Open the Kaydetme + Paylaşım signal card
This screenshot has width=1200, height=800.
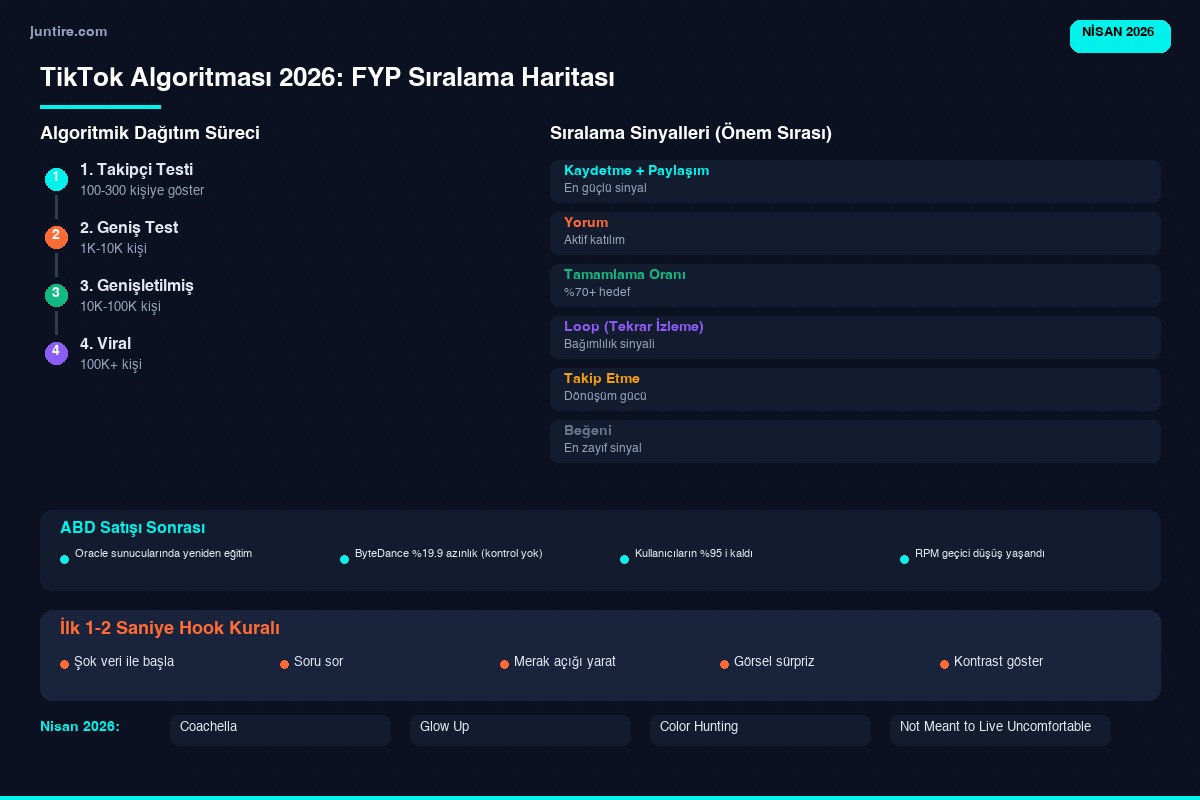tap(855, 181)
